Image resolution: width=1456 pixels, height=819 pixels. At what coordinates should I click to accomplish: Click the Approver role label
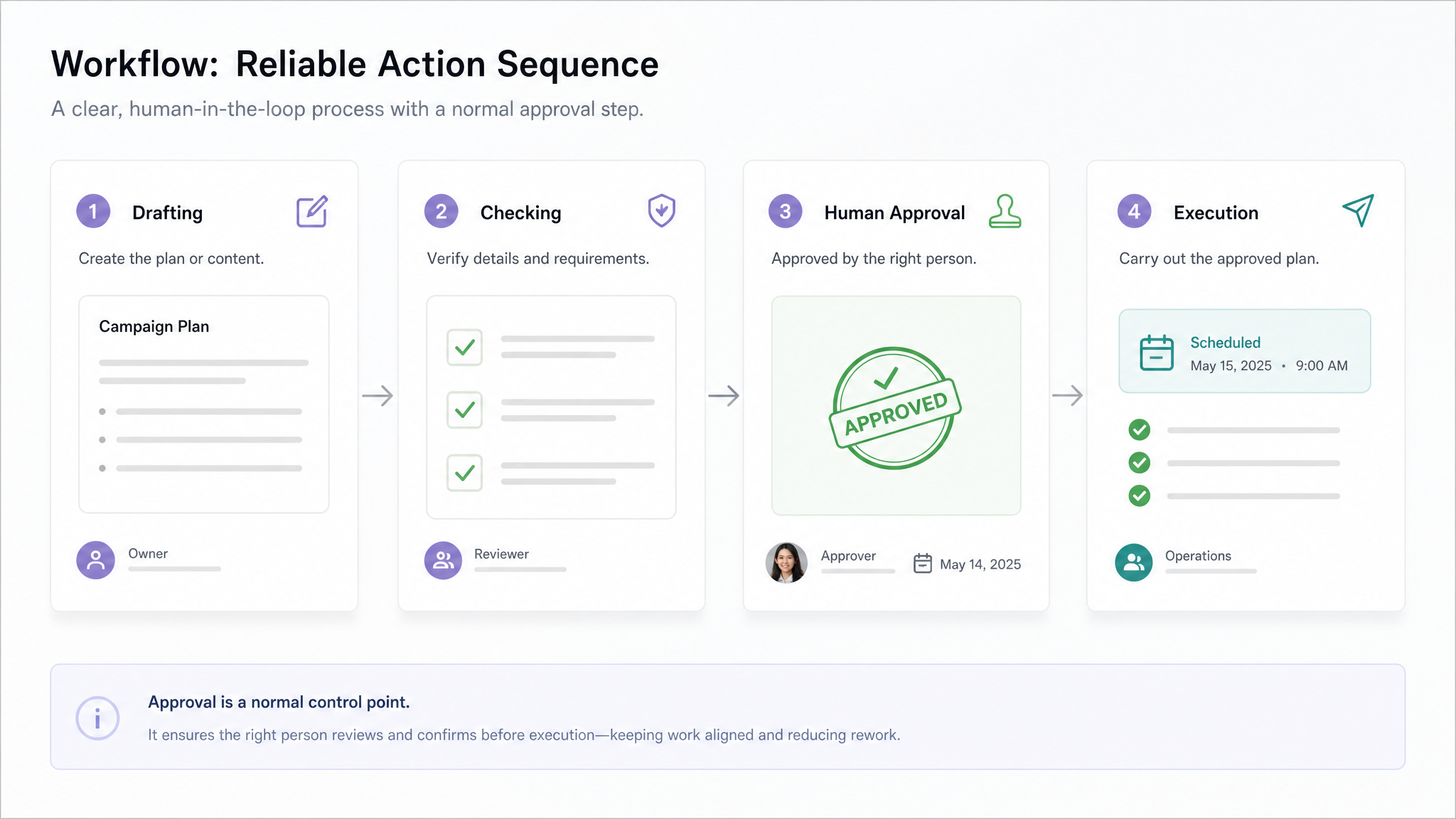[x=849, y=556]
